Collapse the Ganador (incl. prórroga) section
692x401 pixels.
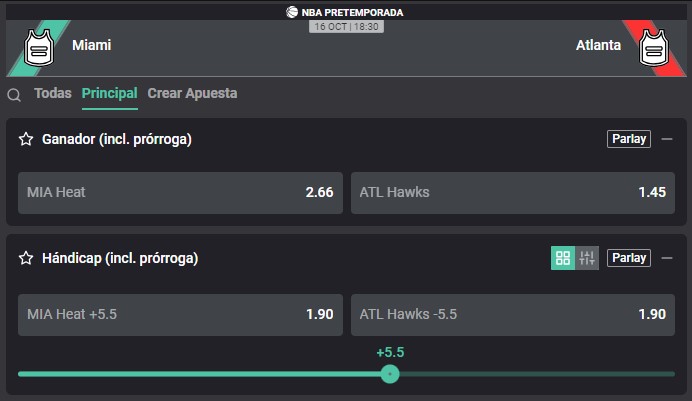(667, 139)
